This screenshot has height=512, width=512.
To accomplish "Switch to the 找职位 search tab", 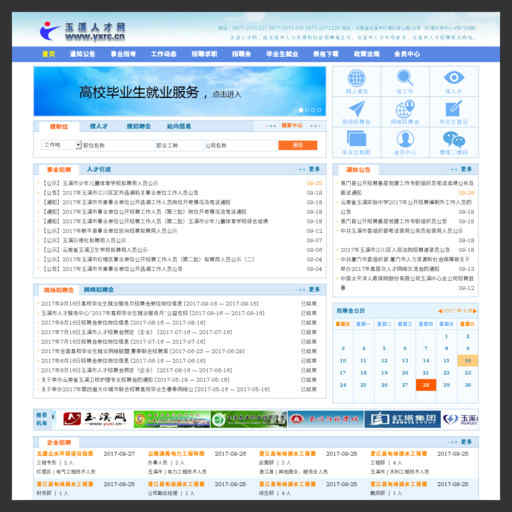I will click(59, 126).
